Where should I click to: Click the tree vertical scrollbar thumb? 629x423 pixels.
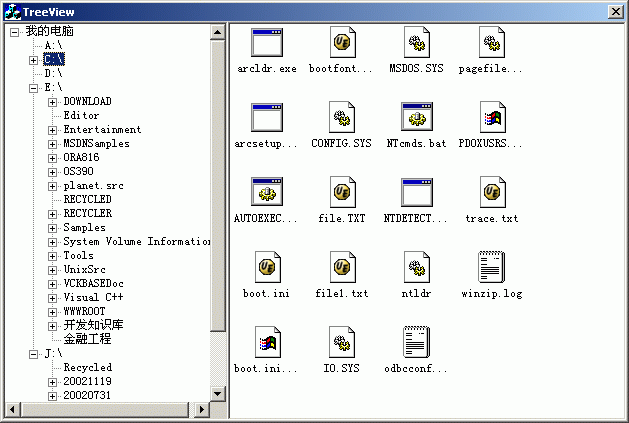point(217,185)
